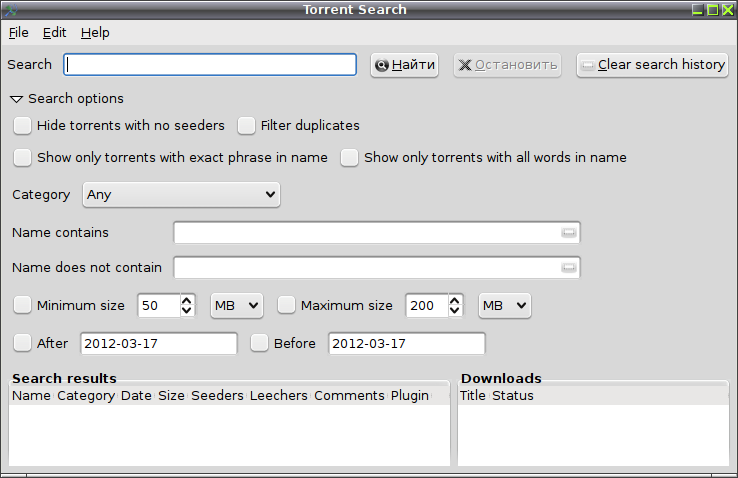Open the Category dropdown set to Any
Screen dimensions: 738x478
[x=181, y=194]
